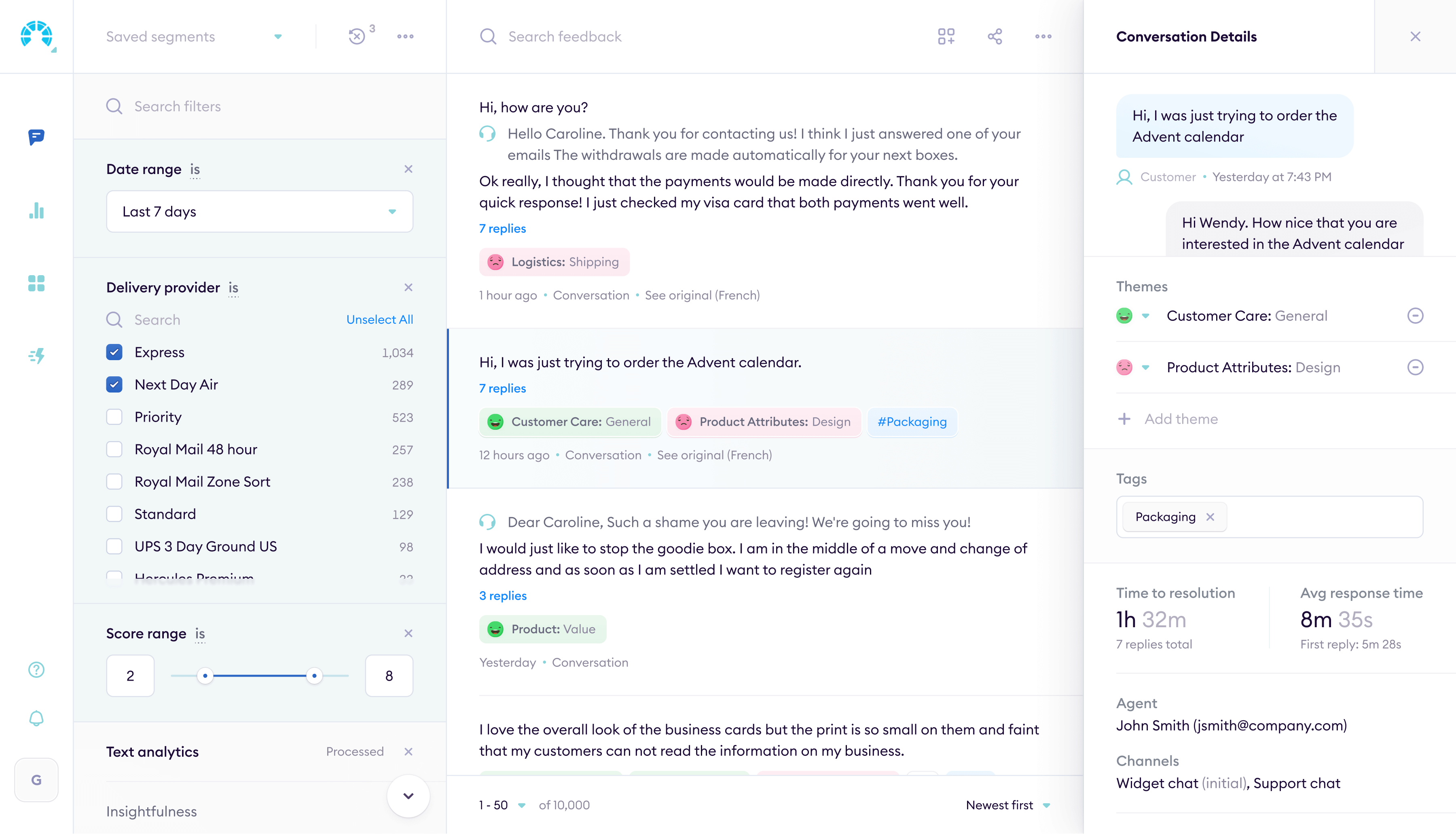
Task: Open Automations via the lightning bolt icon
Action: pyautogui.click(x=36, y=356)
